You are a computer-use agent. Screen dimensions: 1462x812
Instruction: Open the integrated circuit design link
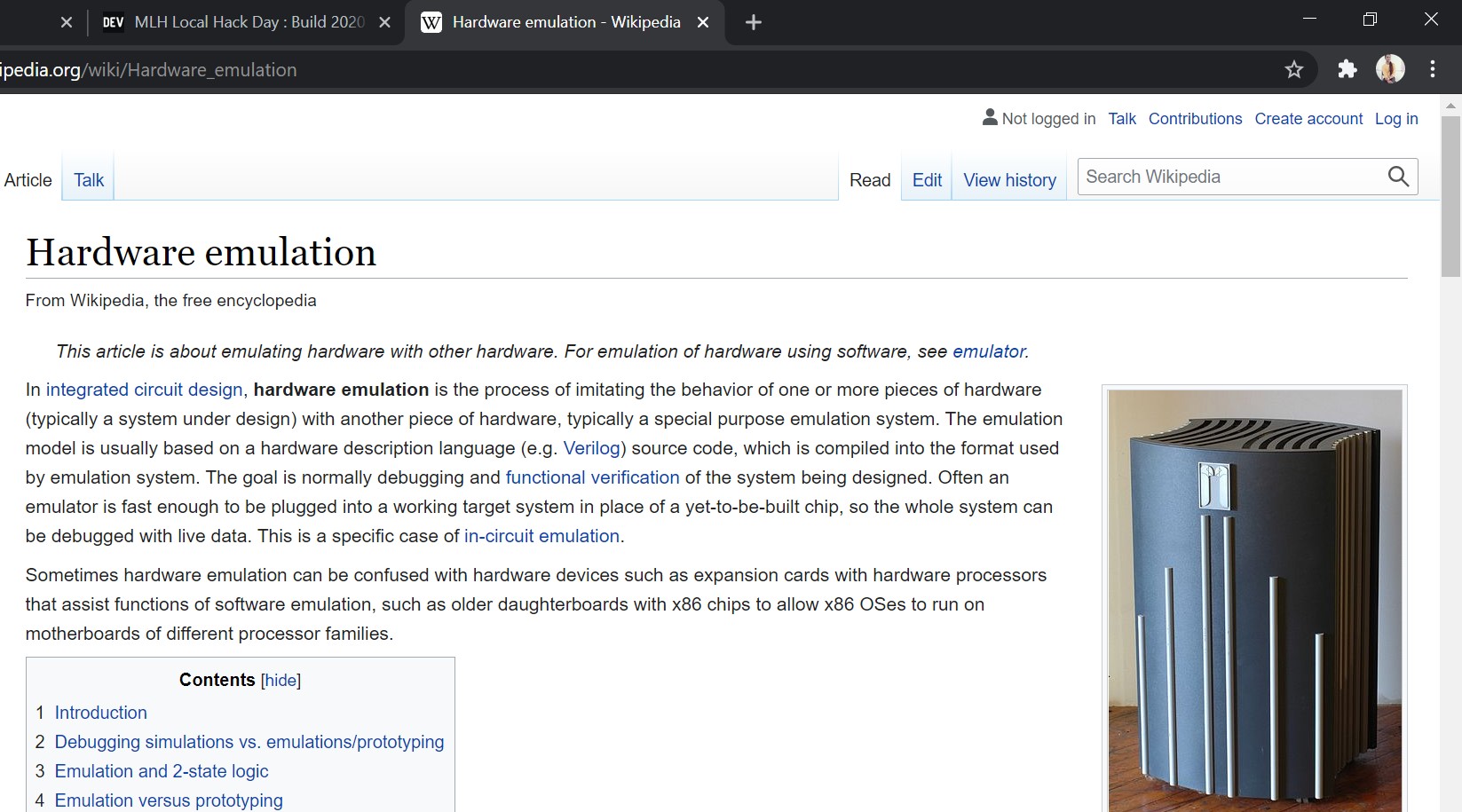[144, 390]
